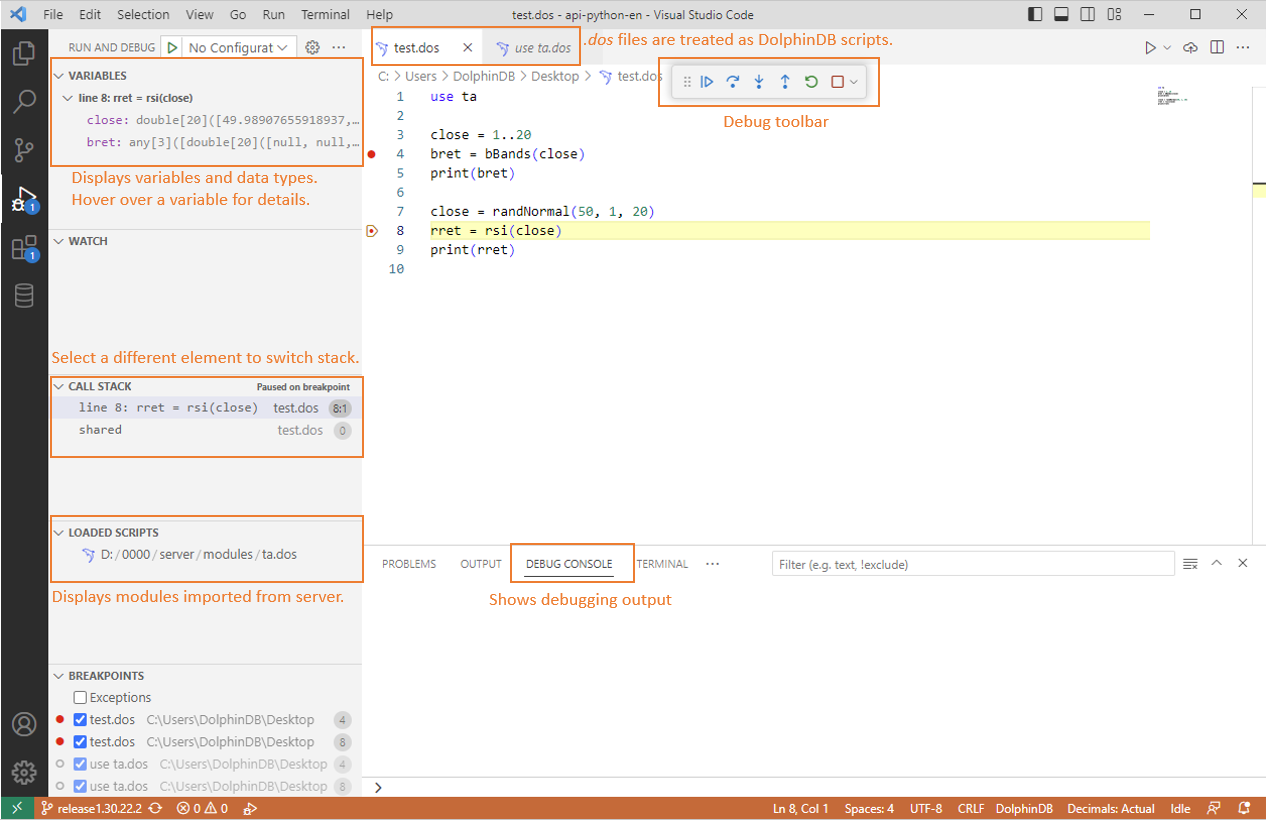Restart the debugging session
This screenshot has width=1266, height=820.
click(811, 82)
